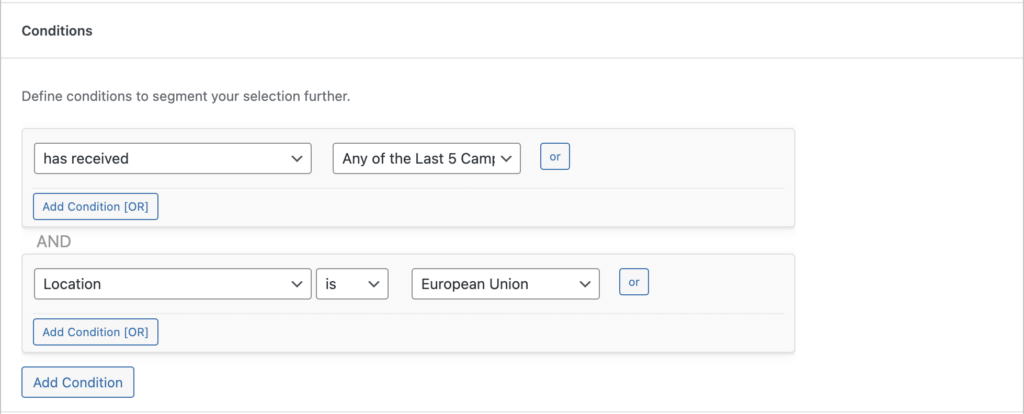Click the bottom 'Add Condition' button
The width and height of the screenshot is (1024, 414).
[x=78, y=382]
